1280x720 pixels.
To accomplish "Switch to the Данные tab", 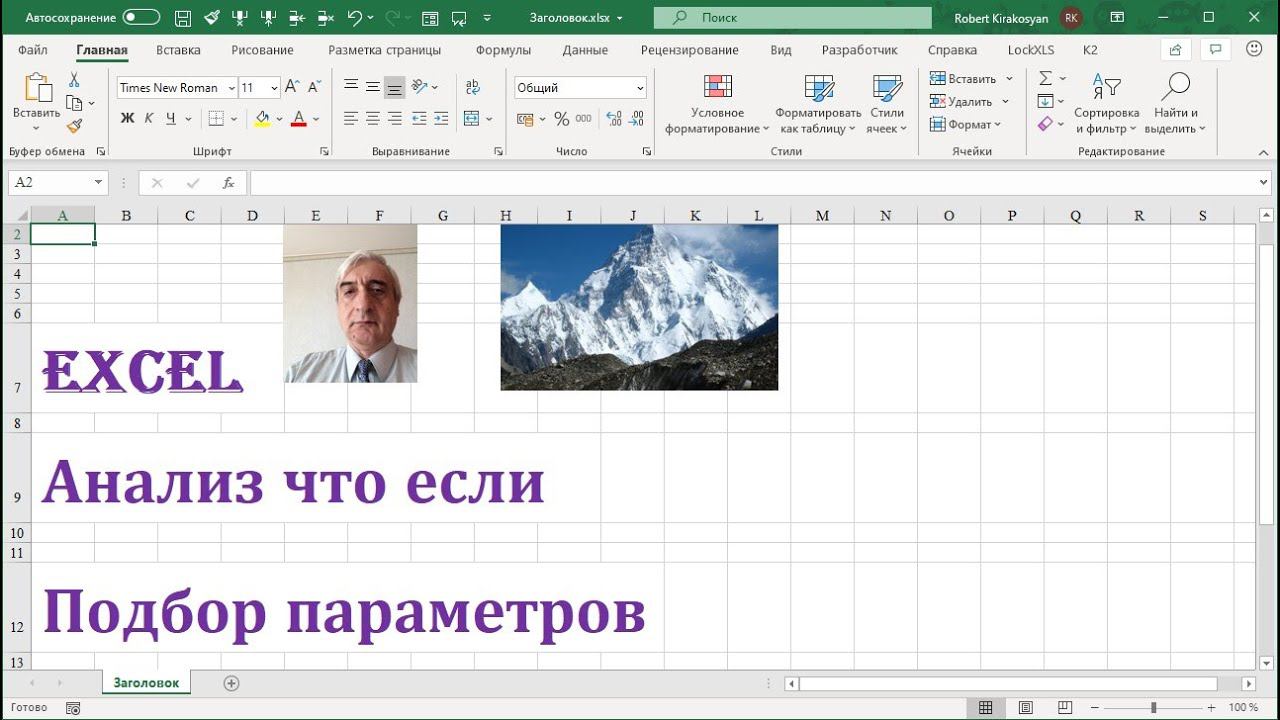I will click(x=585, y=50).
